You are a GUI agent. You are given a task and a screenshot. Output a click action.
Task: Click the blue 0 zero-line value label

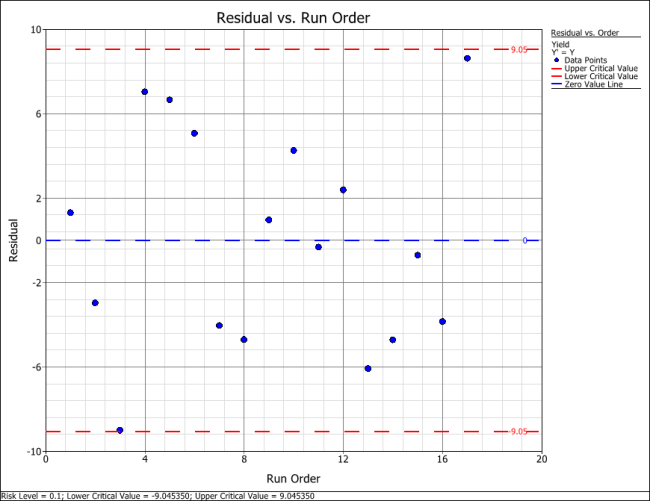524,240
